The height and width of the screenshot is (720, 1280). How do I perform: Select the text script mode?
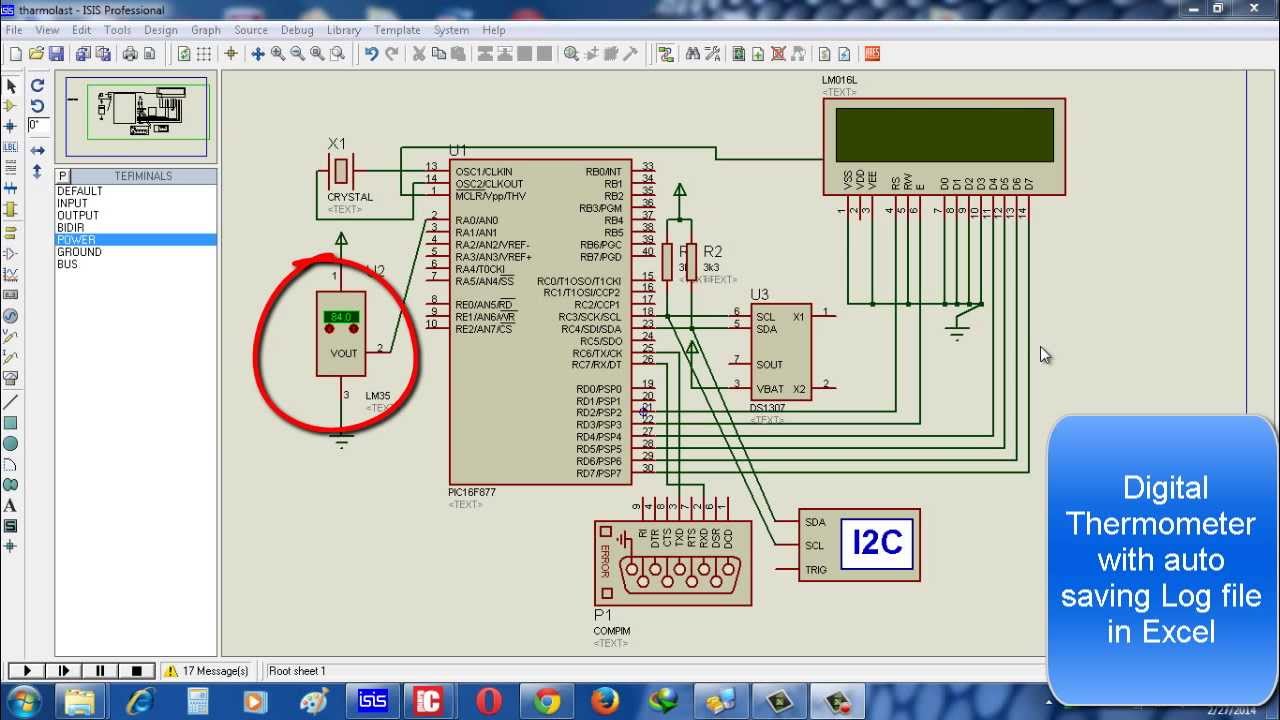point(12,167)
